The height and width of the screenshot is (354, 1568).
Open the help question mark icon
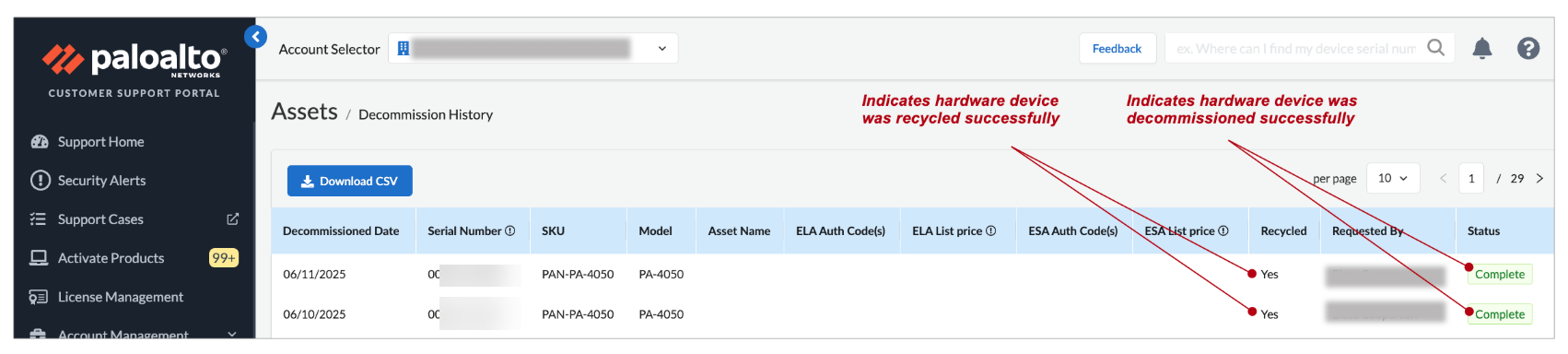point(1527,48)
